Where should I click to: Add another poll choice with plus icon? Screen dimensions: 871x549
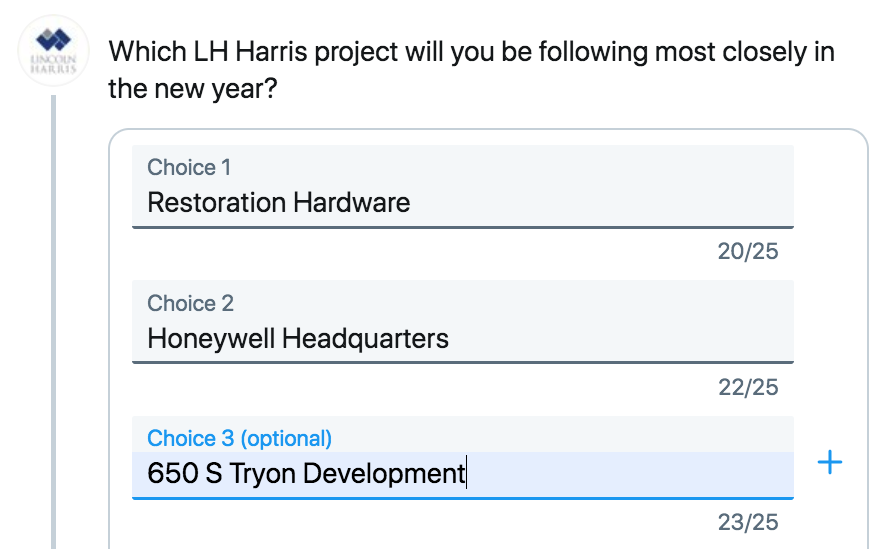click(830, 462)
